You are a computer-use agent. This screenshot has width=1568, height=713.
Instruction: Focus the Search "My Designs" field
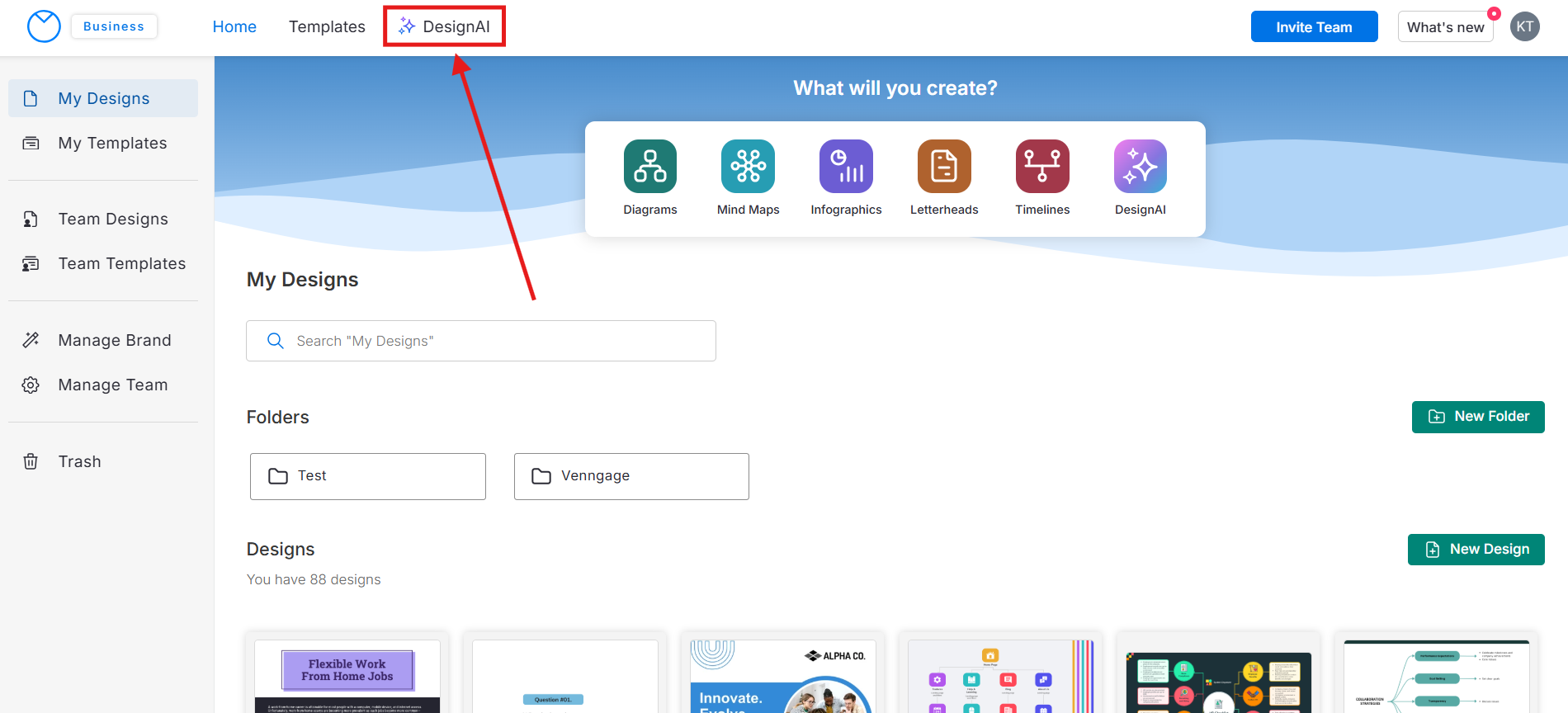point(480,341)
